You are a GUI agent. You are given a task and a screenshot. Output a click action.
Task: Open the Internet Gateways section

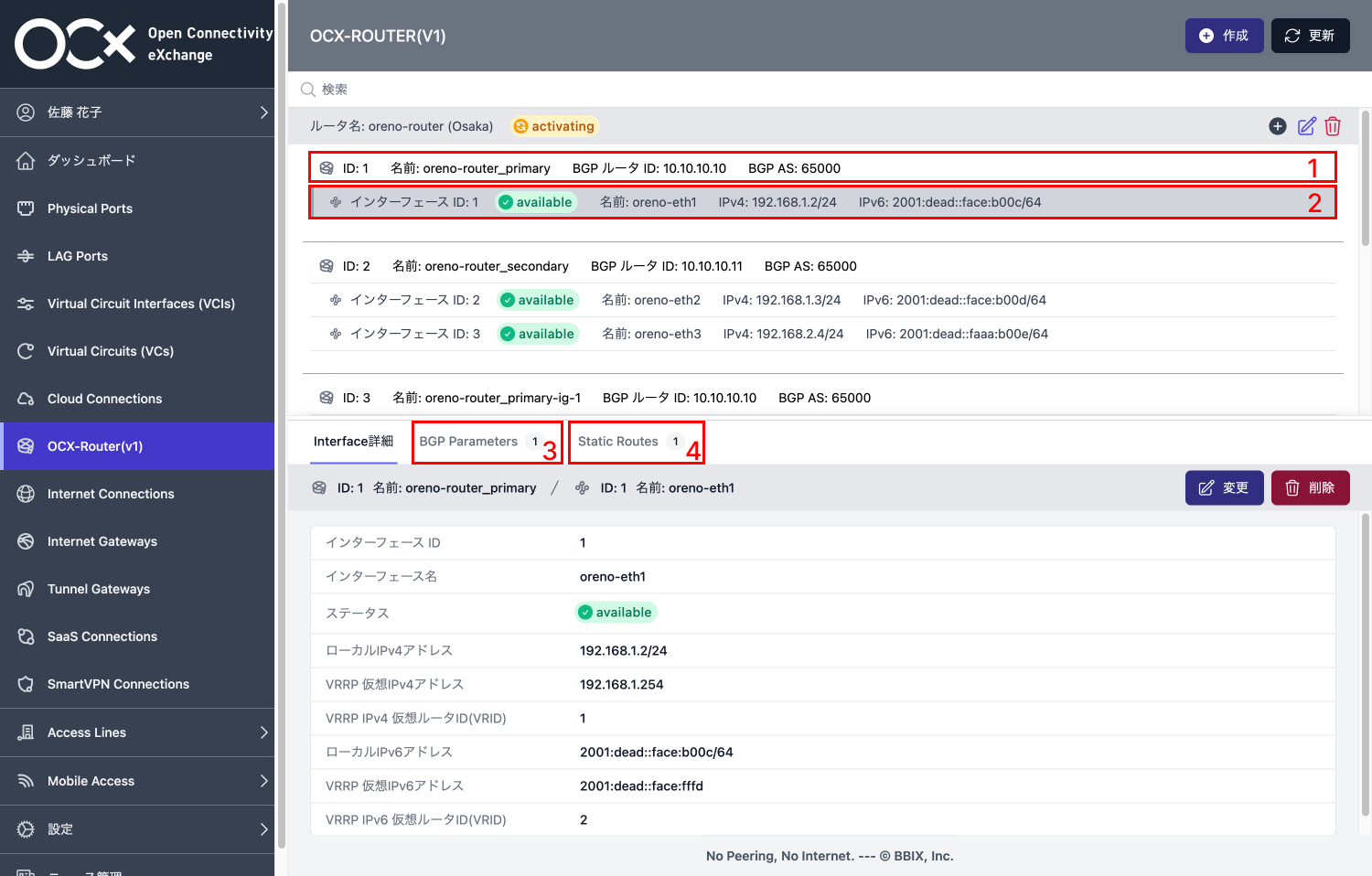coord(102,540)
